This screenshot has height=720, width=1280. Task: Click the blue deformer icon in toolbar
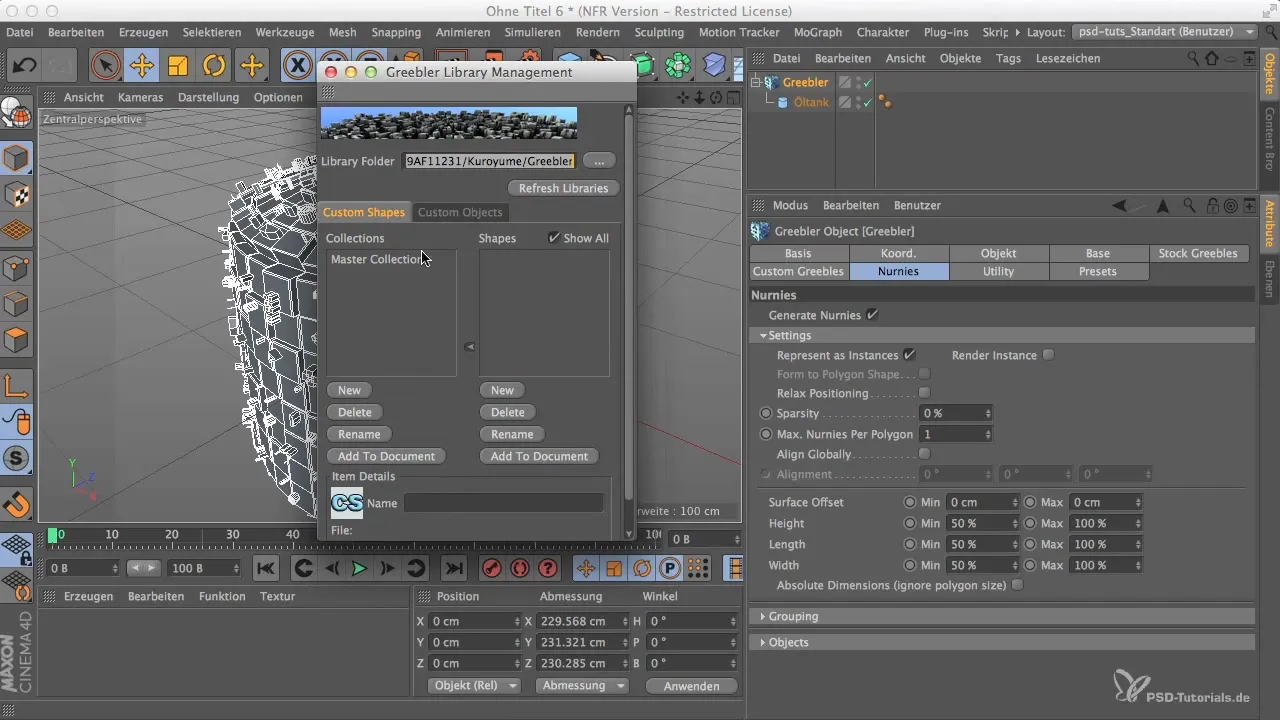713,66
